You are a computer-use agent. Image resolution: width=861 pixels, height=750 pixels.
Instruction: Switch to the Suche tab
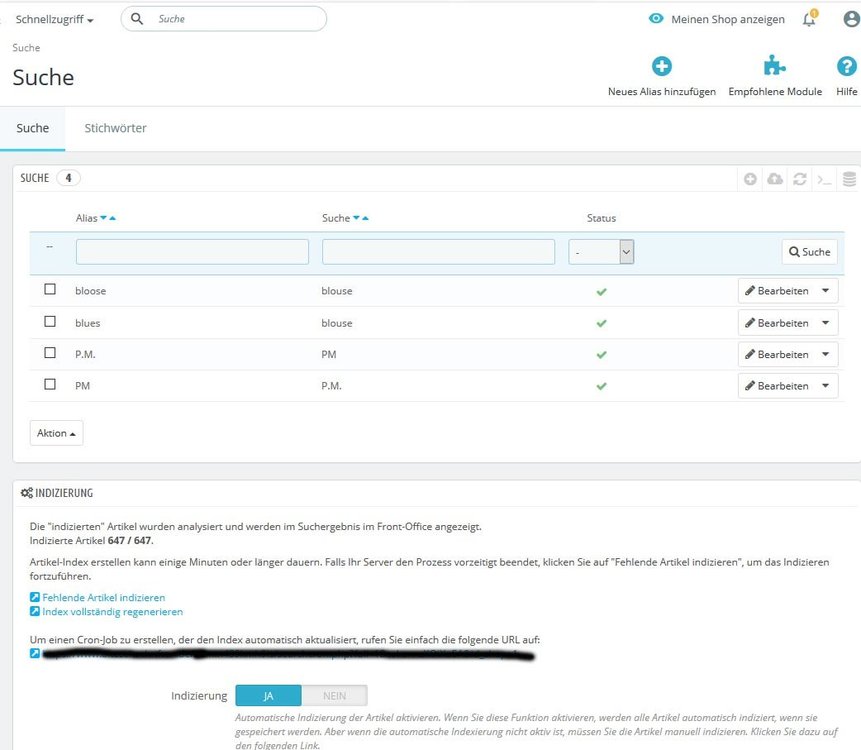(32, 128)
